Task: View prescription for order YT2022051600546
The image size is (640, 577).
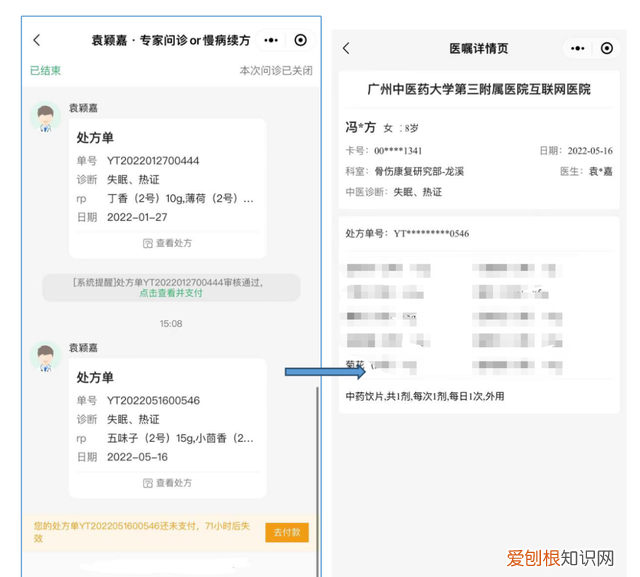Action: point(167,483)
